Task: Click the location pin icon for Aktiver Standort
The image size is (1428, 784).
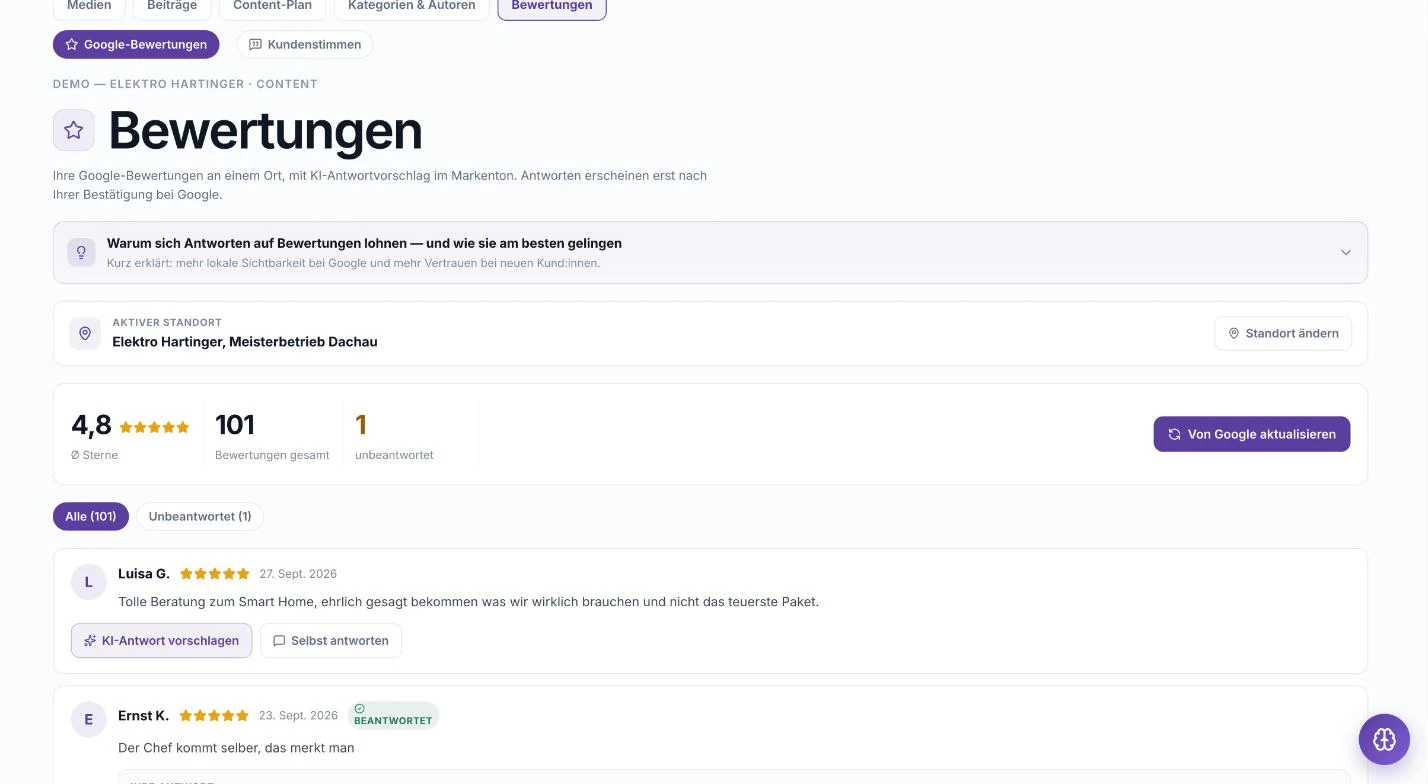Action: pos(85,333)
